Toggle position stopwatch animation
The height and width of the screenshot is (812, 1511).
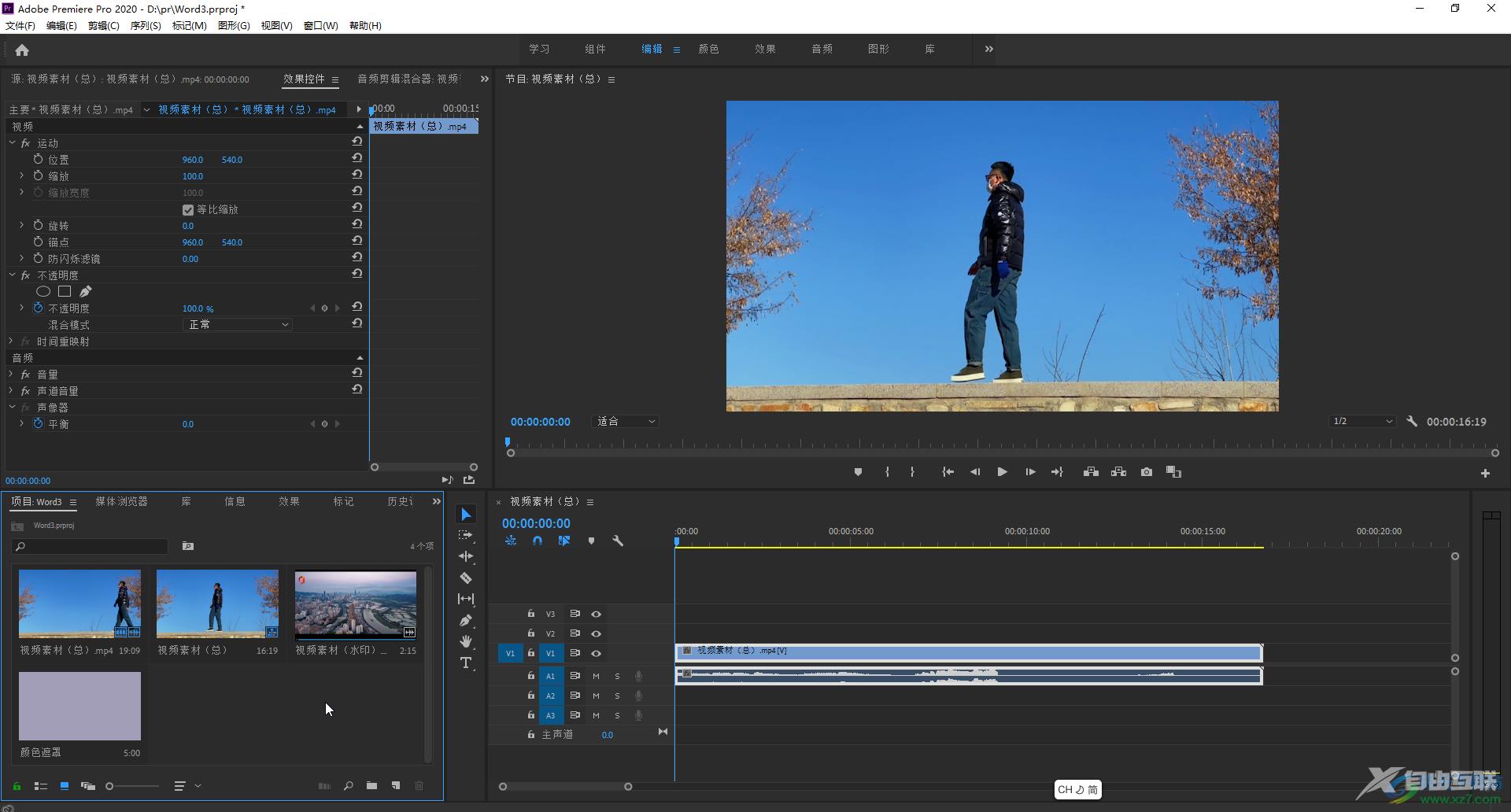[x=38, y=159]
